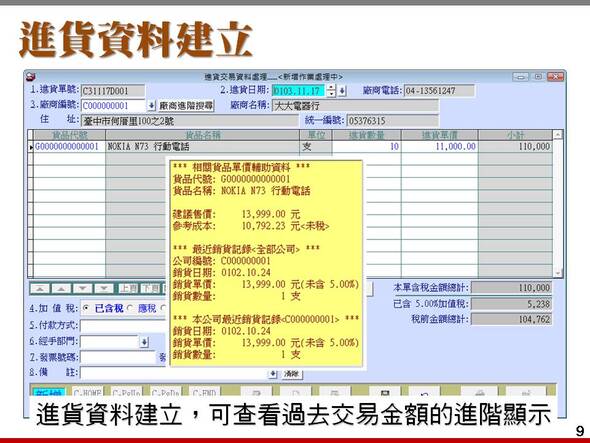Move down one grid row arrow button

click(83, 289)
